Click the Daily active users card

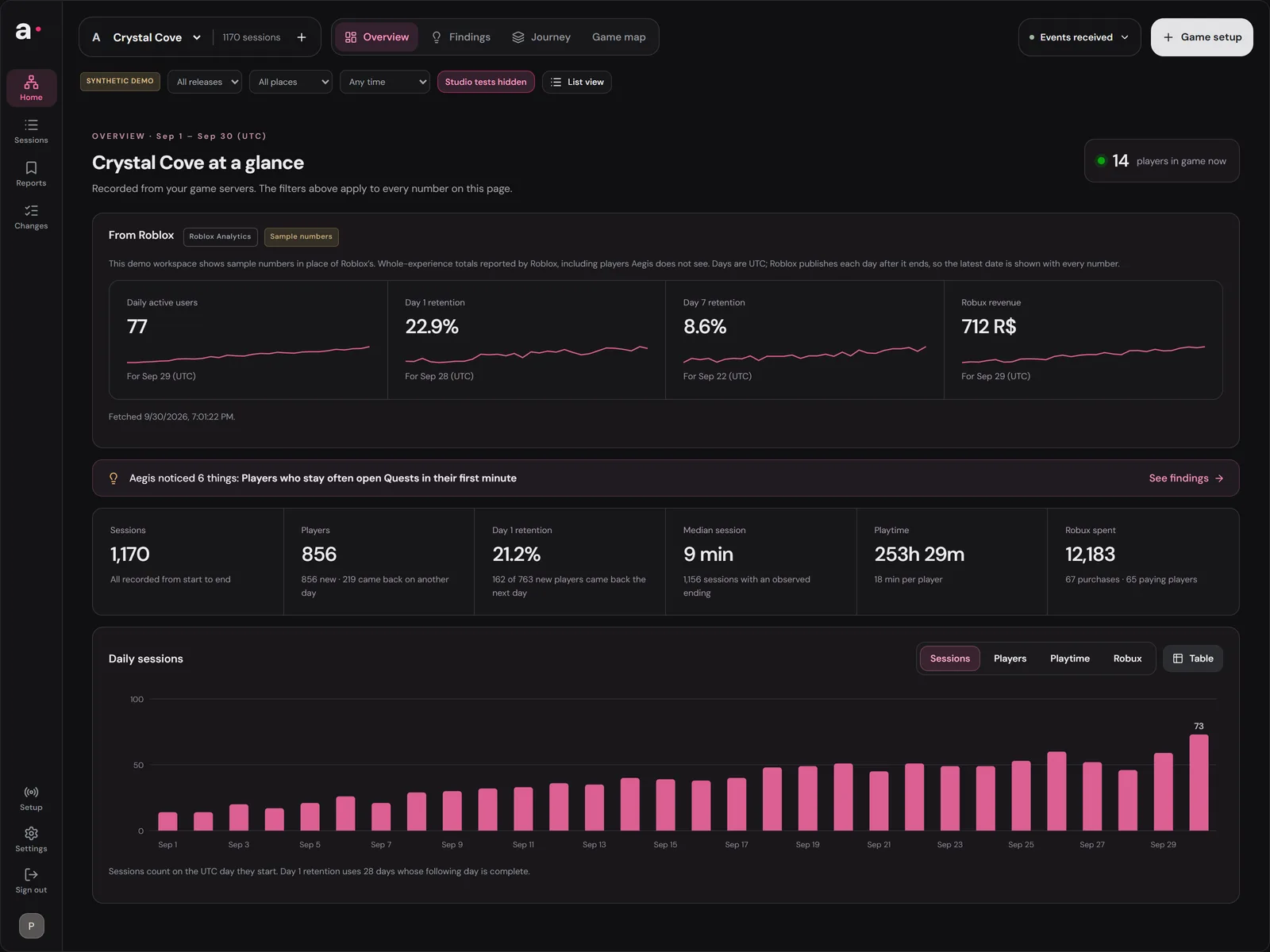pyautogui.click(x=248, y=340)
